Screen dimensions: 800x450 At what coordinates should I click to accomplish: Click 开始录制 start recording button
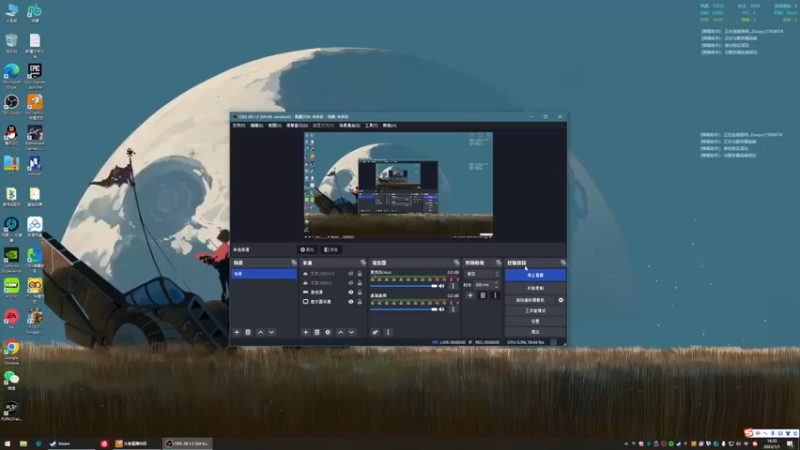click(535, 288)
